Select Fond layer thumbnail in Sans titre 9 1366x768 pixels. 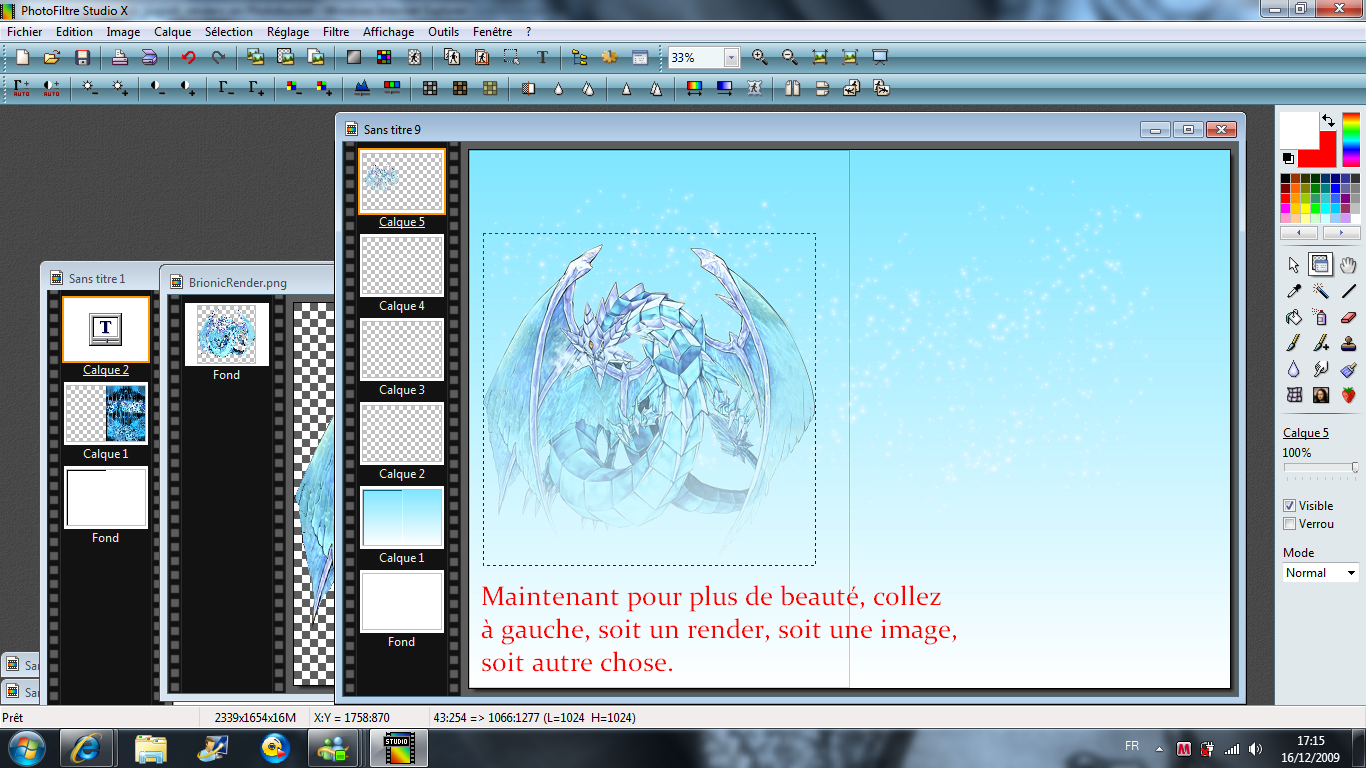point(401,601)
